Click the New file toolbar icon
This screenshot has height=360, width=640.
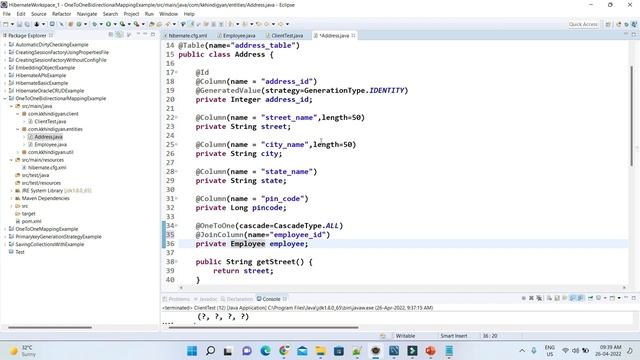pyautogui.click(x=6, y=24)
